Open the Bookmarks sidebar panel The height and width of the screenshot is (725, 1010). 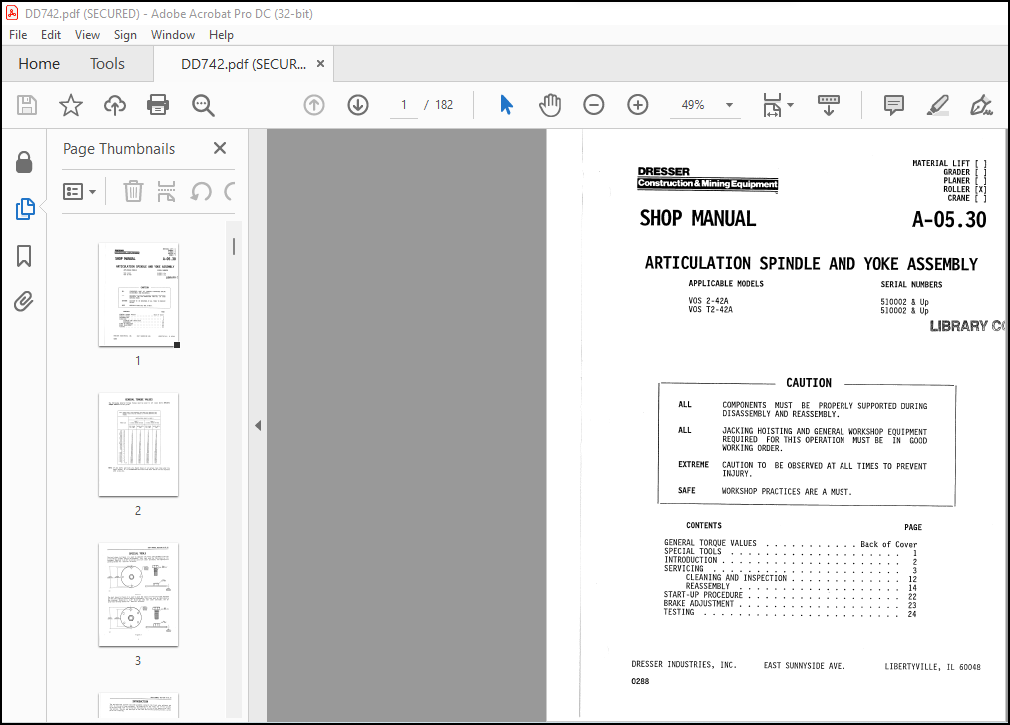coord(24,256)
